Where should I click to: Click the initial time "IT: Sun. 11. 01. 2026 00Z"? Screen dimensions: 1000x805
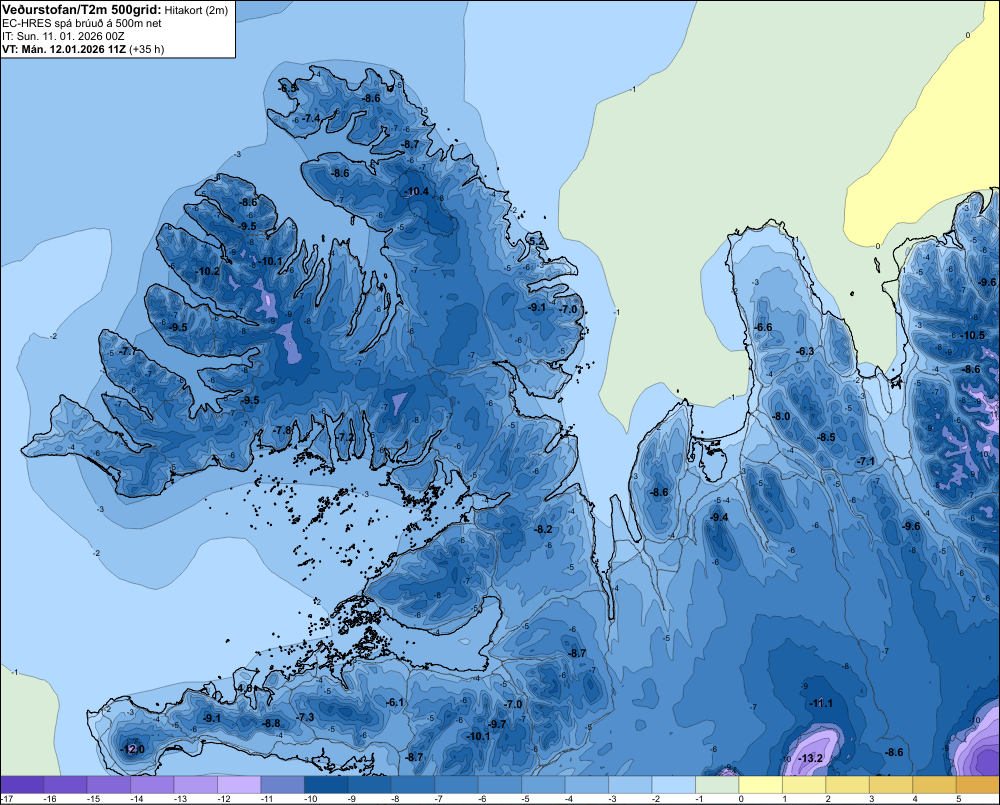click(63, 36)
